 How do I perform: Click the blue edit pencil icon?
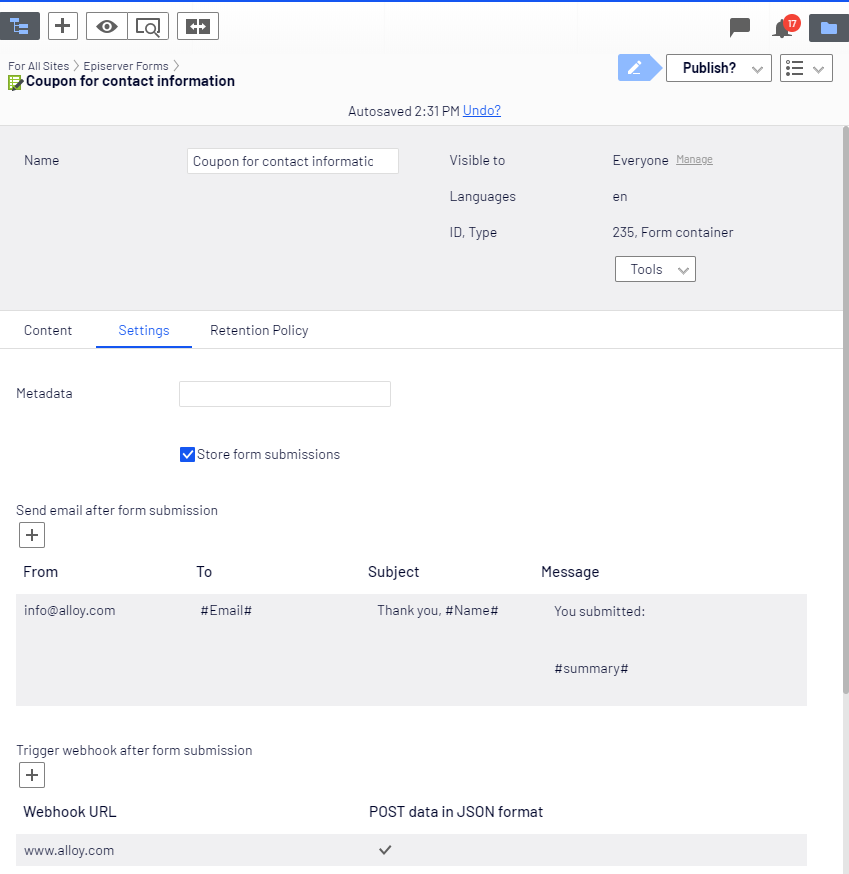(x=637, y=67)
